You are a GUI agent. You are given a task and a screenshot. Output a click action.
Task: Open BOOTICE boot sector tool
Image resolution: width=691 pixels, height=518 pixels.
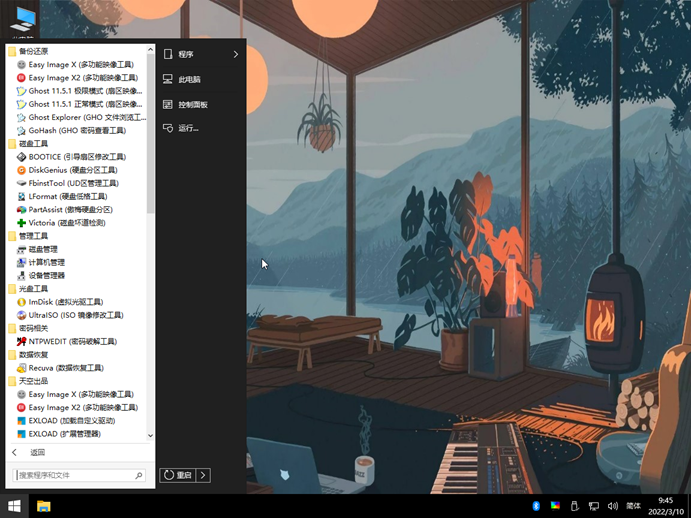pyautogui.click(x=76, y=157)
